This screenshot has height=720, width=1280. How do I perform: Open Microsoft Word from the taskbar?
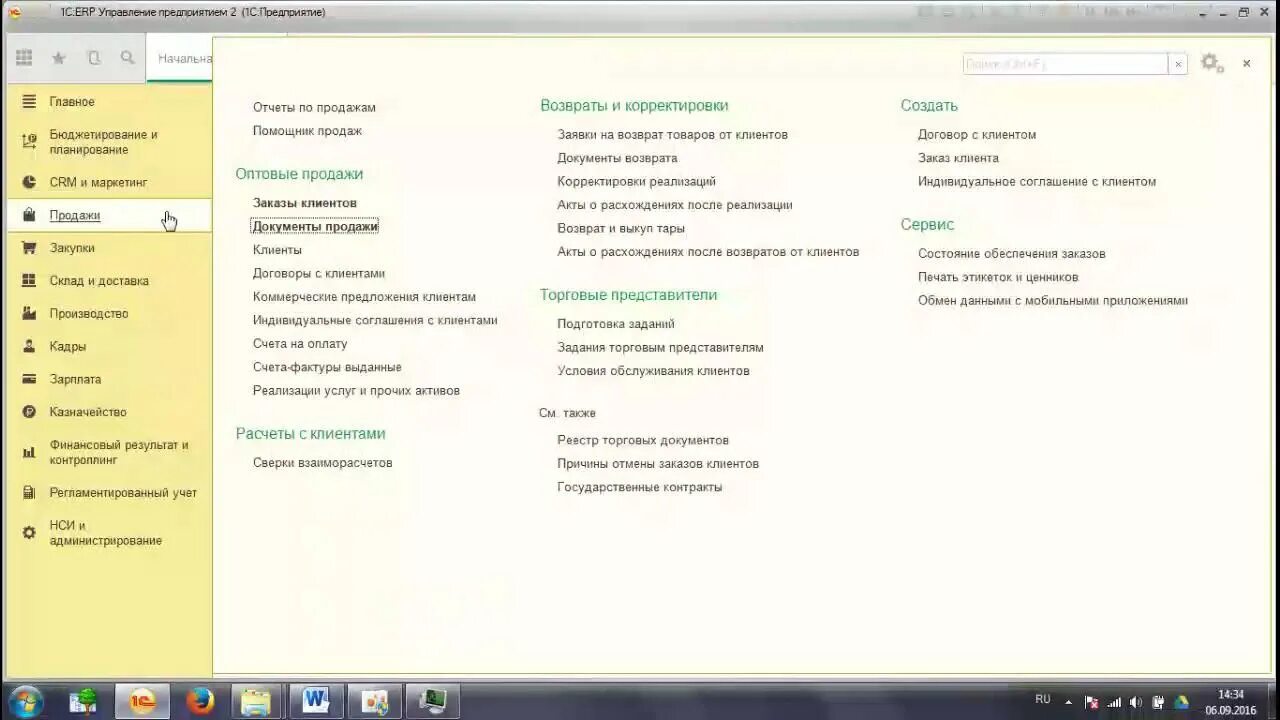click(316, 701)
